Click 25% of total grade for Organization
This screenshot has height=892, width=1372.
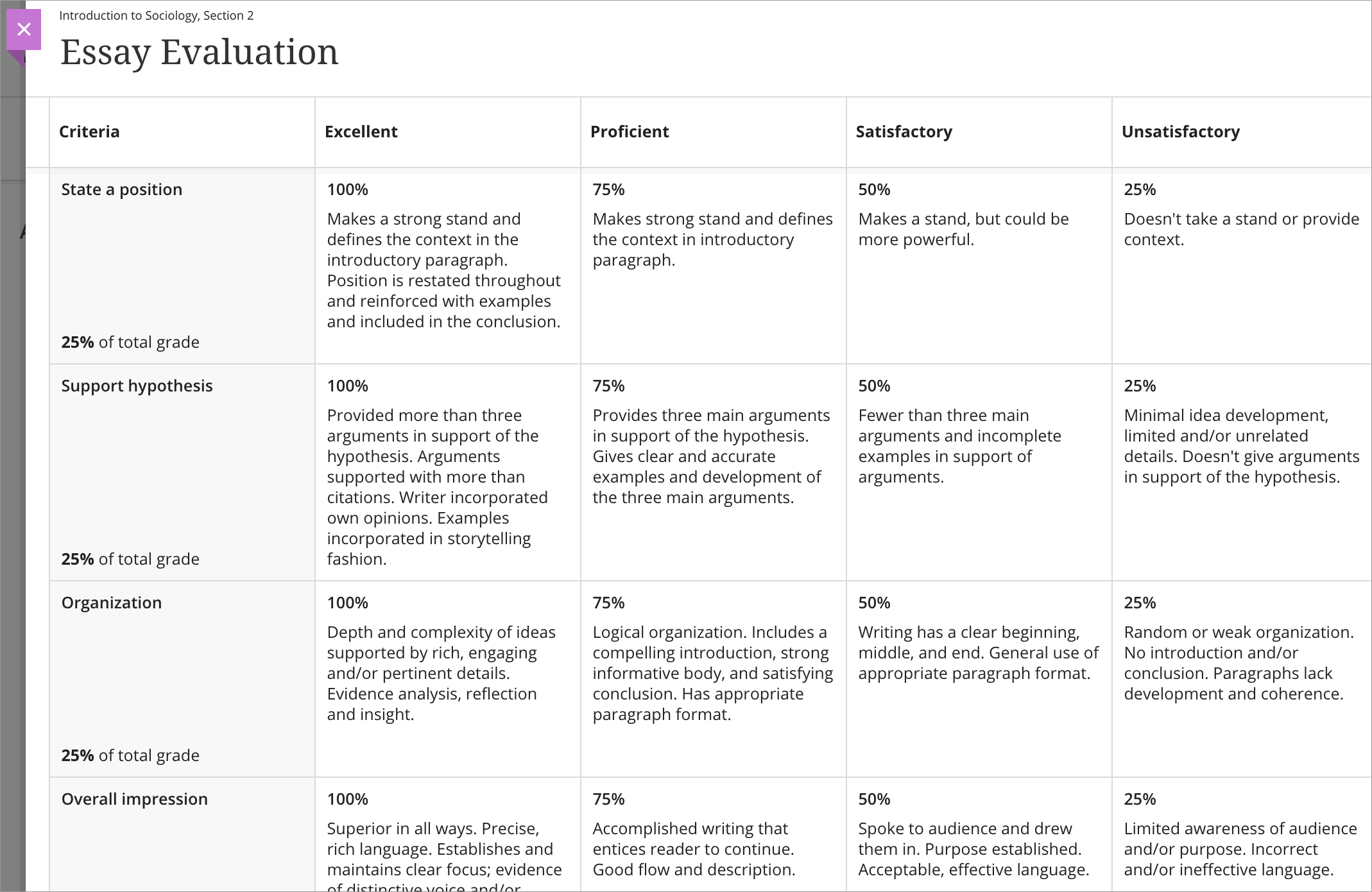(x=130, y=755)
